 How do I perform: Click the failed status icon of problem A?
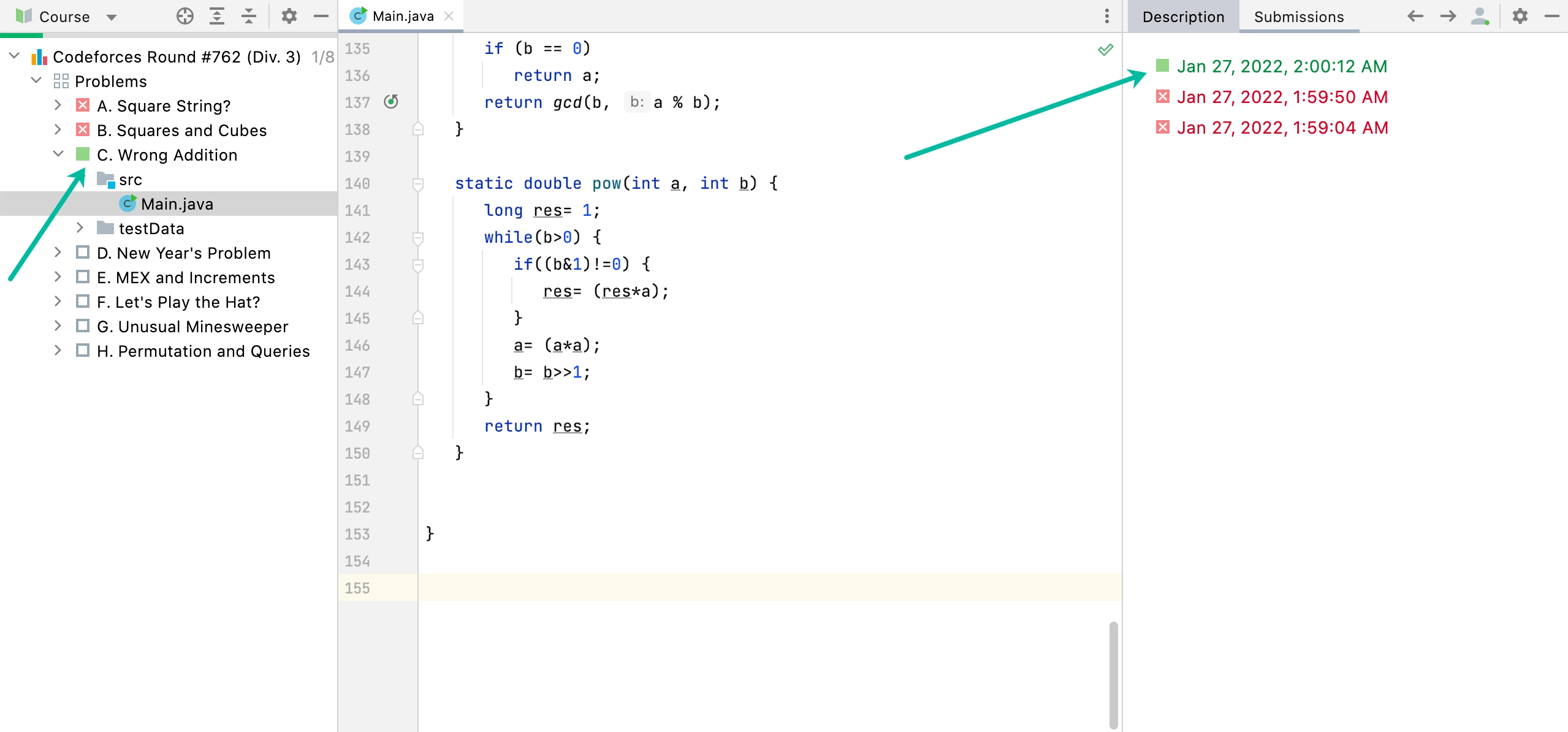[x=82, y=105]
